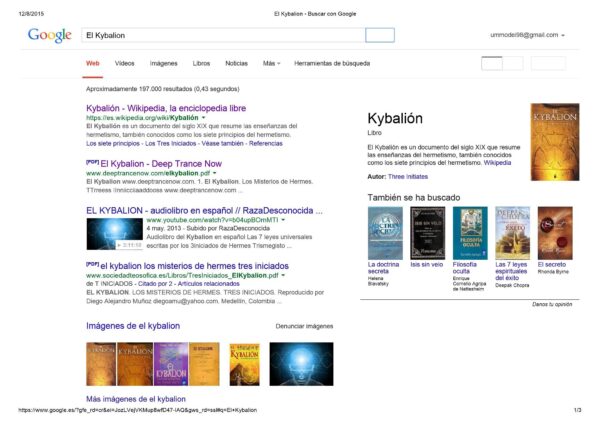600x424 pixels.
Task: Click the El secreto book cover
Action: [x=555, y=233]
